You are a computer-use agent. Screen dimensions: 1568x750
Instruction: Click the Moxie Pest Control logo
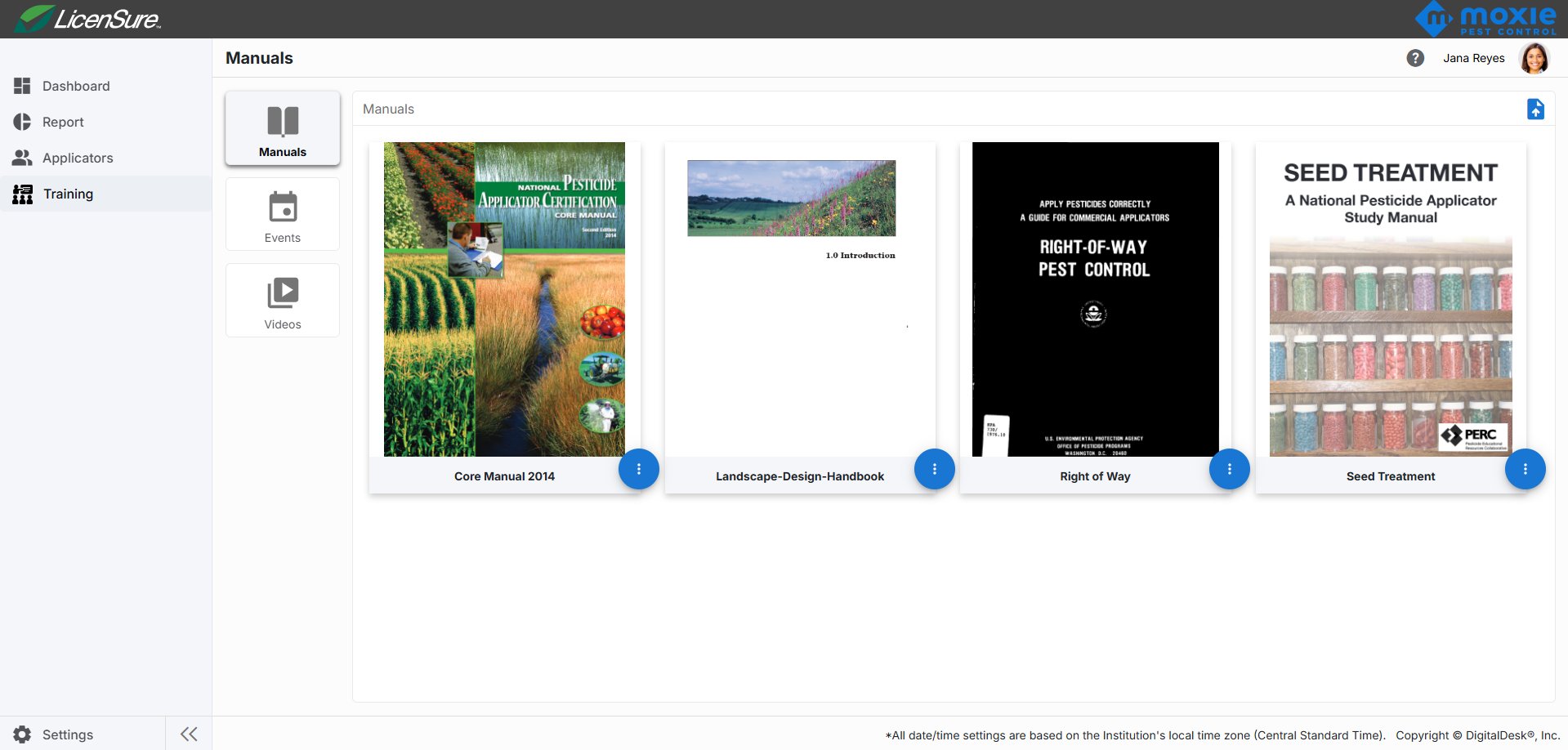pyautogui.click(x=1485, y=19)
